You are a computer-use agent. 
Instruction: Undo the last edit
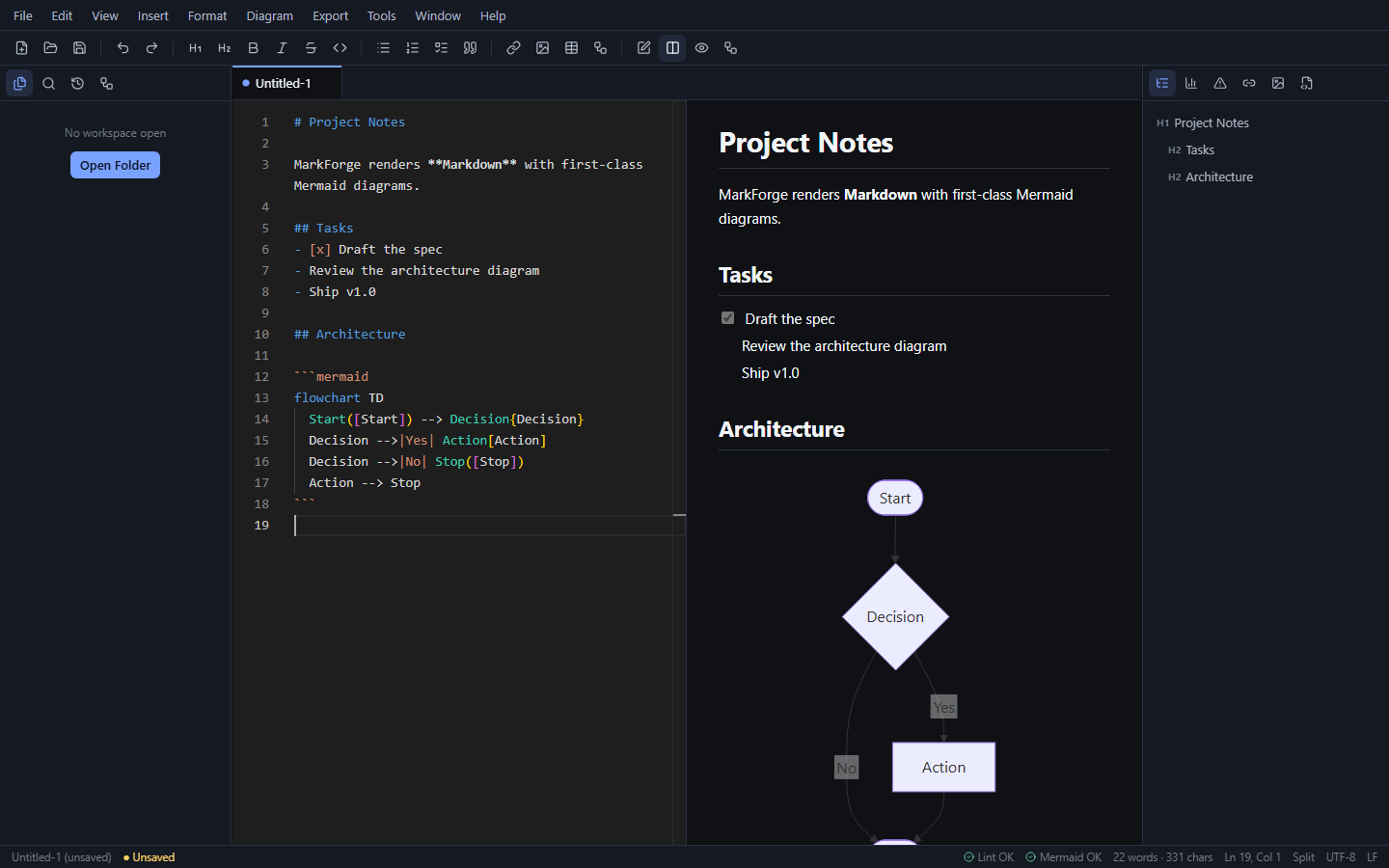123,48
